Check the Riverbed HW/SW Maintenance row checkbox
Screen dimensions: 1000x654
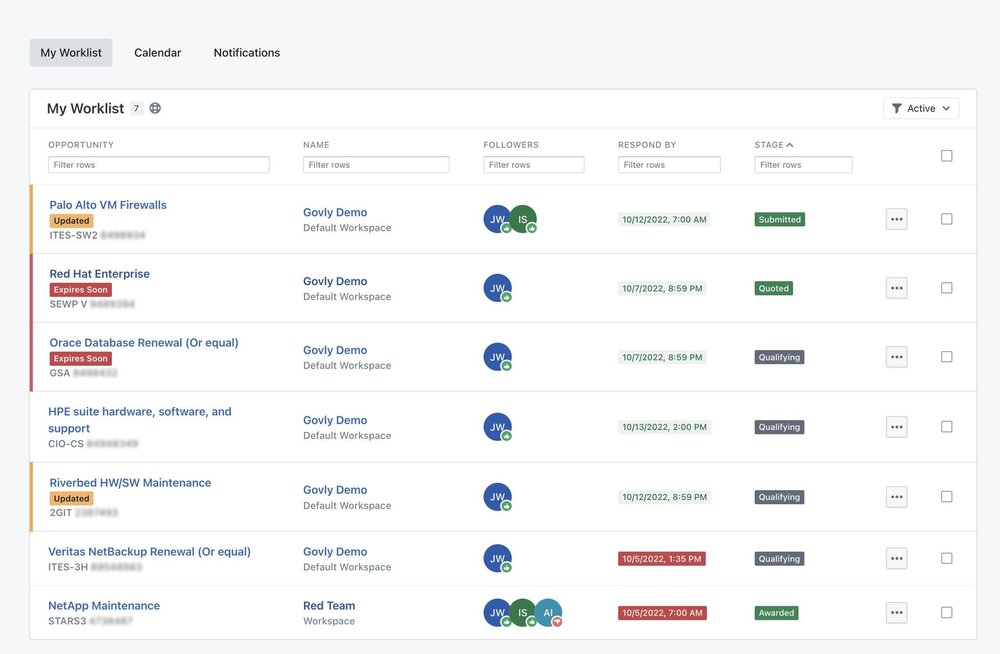(946, 496)
